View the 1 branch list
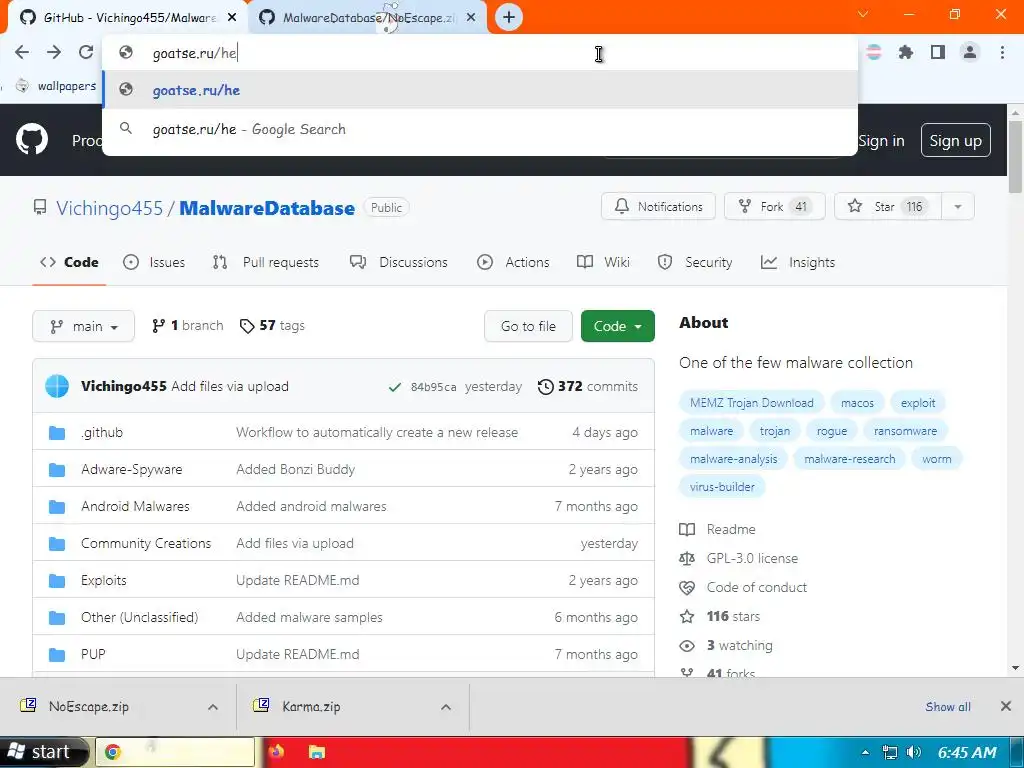The image size is (1024, 768). coord(187,325)
